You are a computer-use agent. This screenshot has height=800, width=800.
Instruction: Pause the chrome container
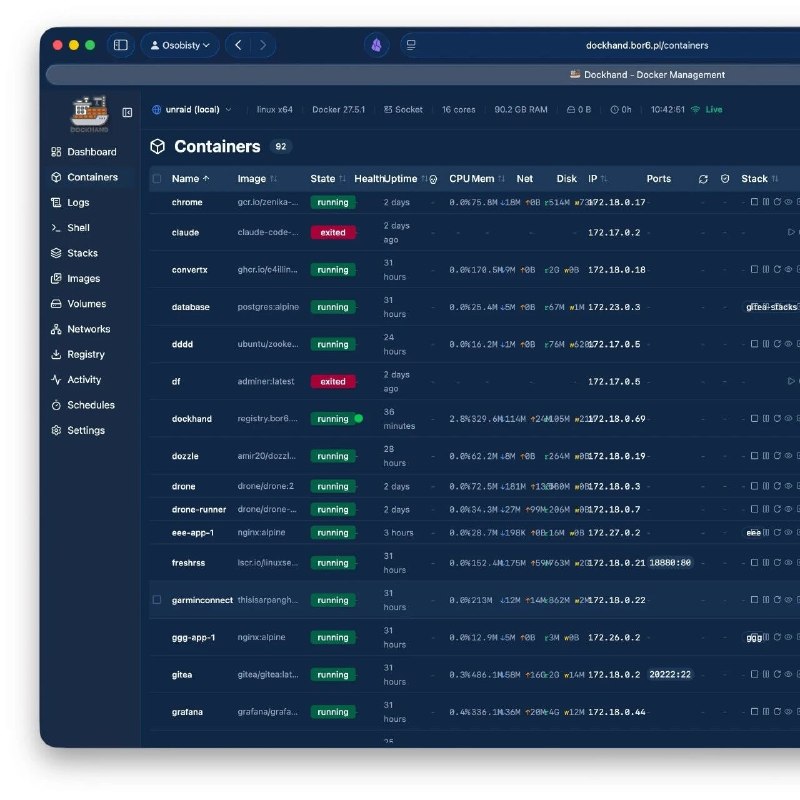[x=766, y=202]
